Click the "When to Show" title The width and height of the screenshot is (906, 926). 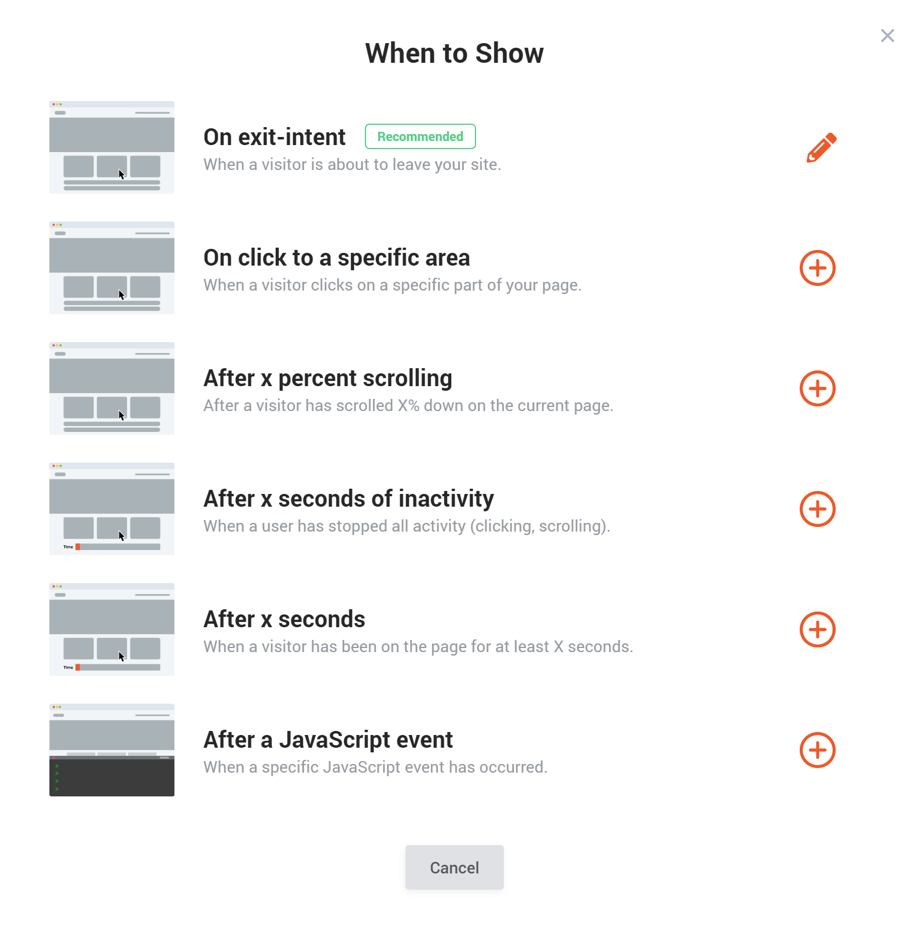(x=454, y=53)
